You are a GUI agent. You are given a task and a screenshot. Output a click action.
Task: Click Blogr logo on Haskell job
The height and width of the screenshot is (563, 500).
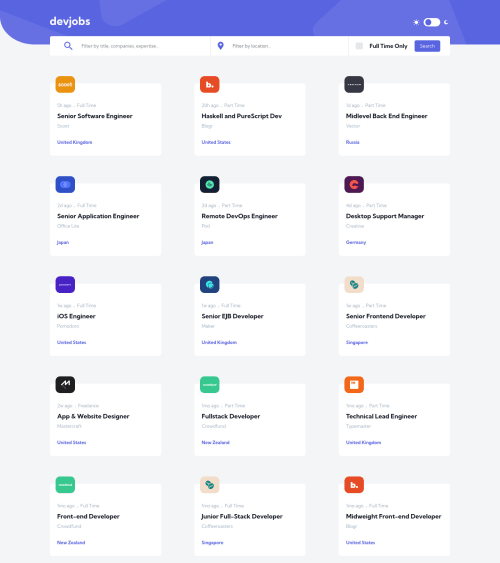(210, 84)
